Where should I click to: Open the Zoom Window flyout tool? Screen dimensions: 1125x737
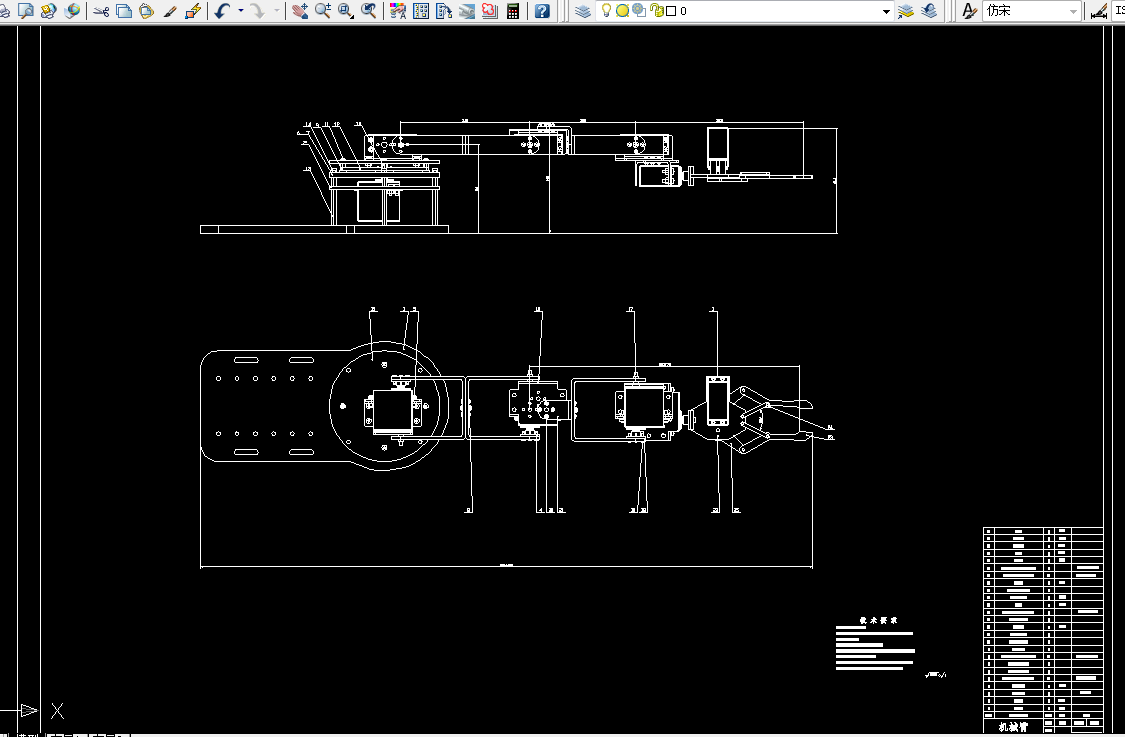[x=346, y=11]
